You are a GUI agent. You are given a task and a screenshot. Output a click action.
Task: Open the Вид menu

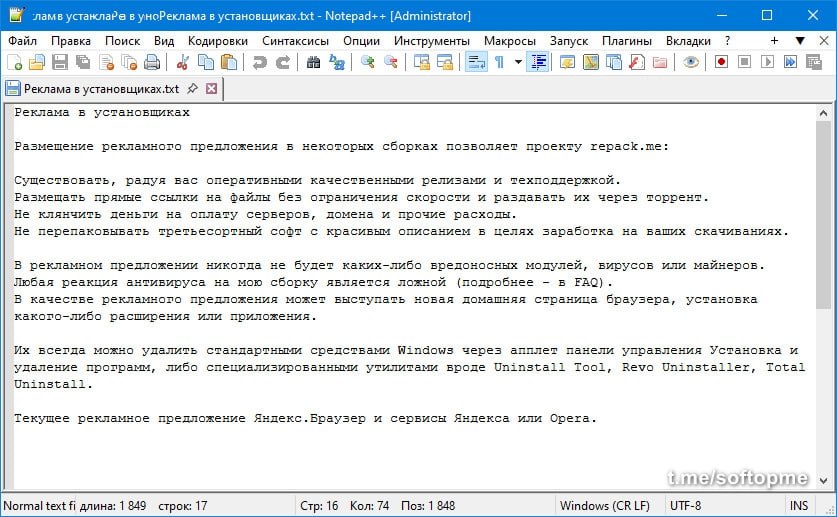[x=164, y=41]
